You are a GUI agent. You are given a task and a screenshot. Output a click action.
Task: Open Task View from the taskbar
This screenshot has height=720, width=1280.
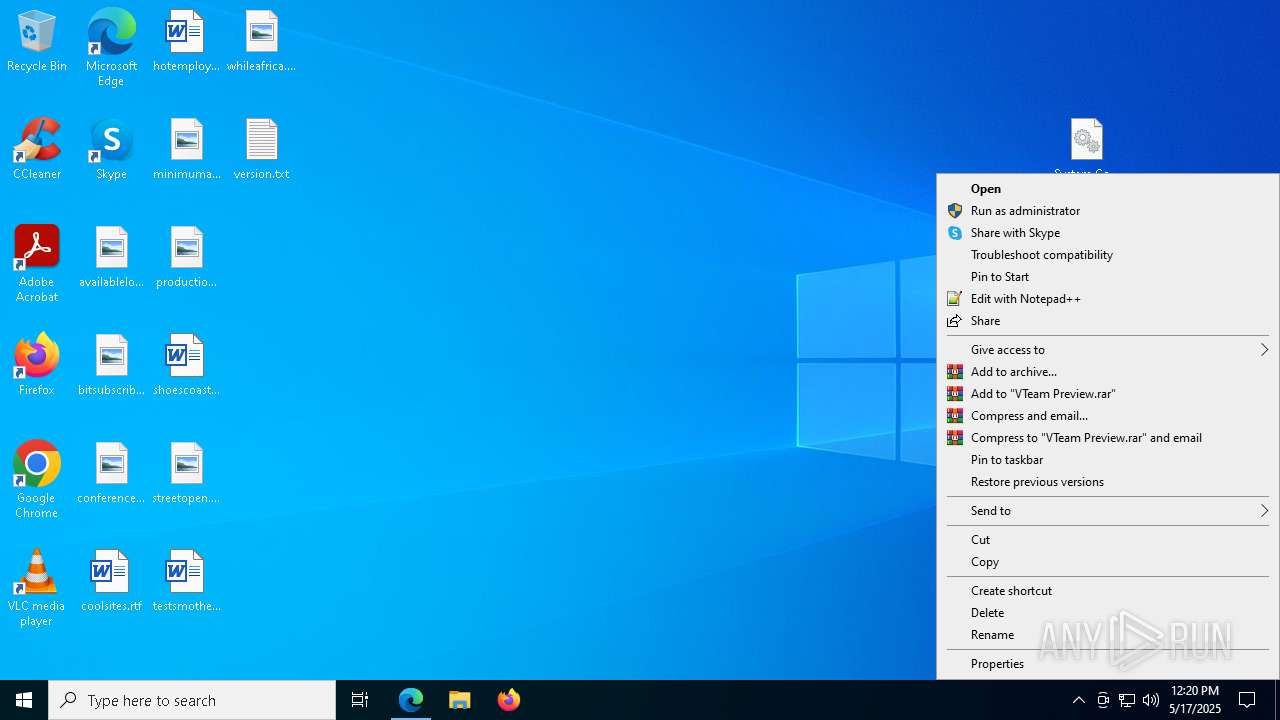[x=360, y=700]
